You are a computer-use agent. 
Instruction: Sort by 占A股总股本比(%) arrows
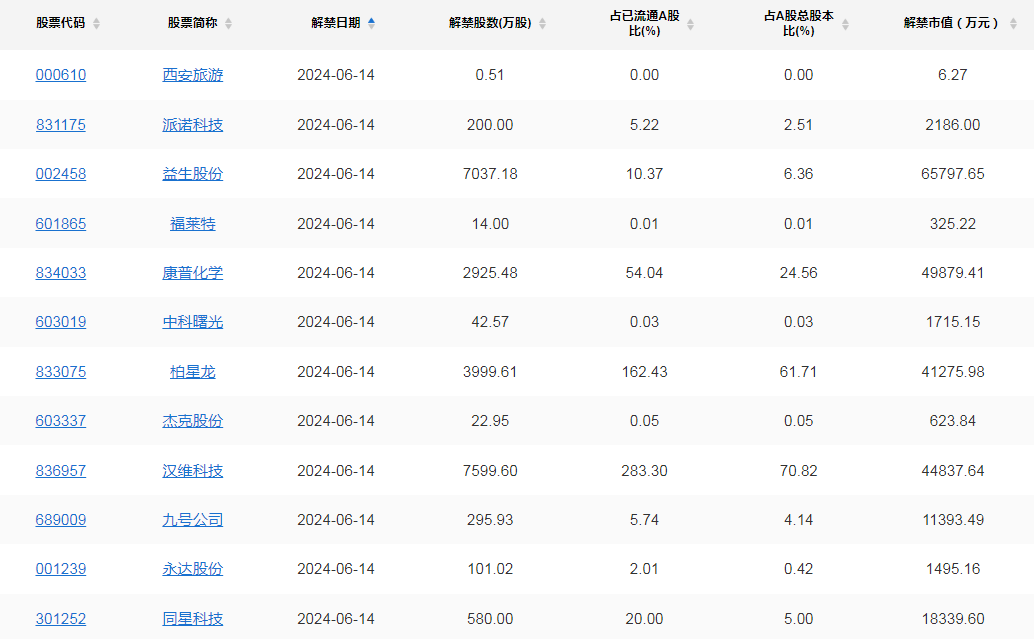845,25
